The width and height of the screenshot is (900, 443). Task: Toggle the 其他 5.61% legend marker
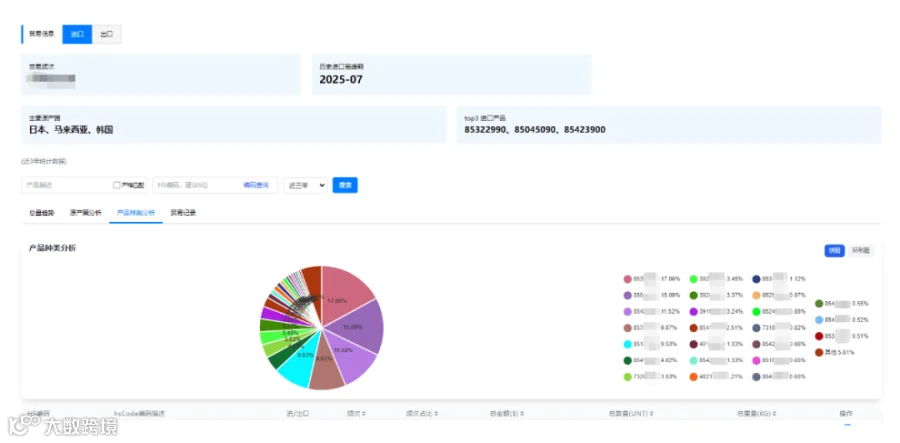click(819, 352)
